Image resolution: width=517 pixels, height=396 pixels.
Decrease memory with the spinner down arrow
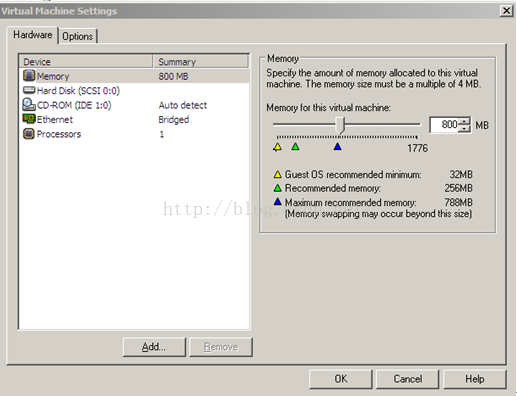click(x=464, y=129)
